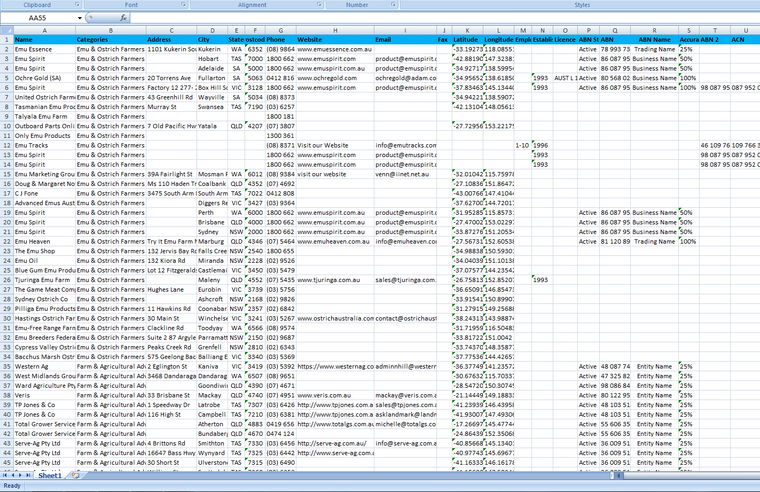Click the Latitude header cell

pyautogui.click(x=467, y=39)
